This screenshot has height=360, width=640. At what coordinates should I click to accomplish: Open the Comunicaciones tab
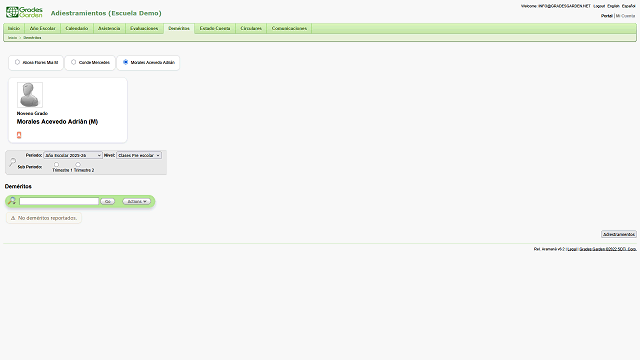click(289, 29)
